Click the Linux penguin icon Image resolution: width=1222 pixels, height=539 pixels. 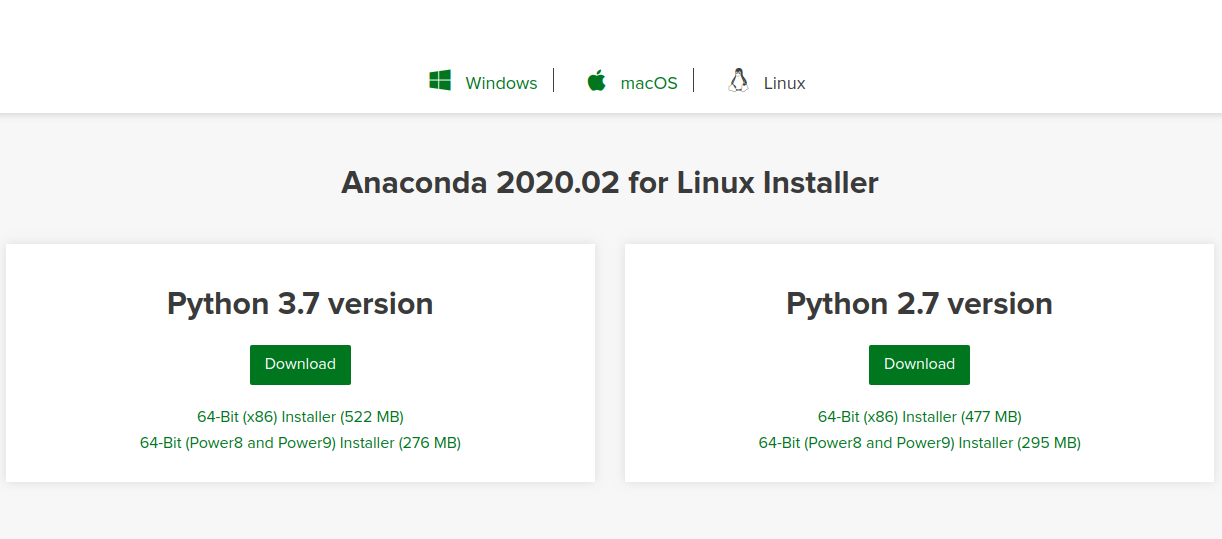[738, 81]
